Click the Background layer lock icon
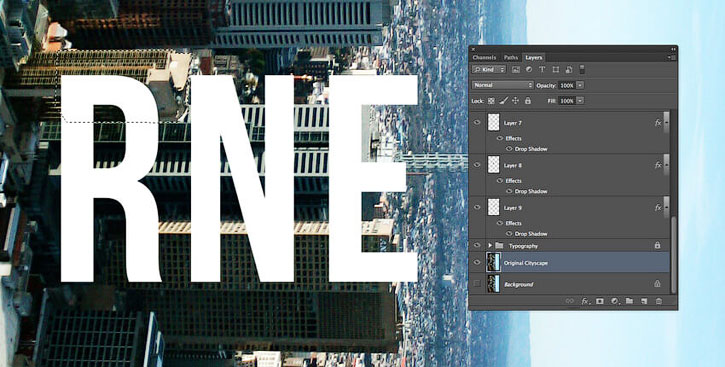 657,284
